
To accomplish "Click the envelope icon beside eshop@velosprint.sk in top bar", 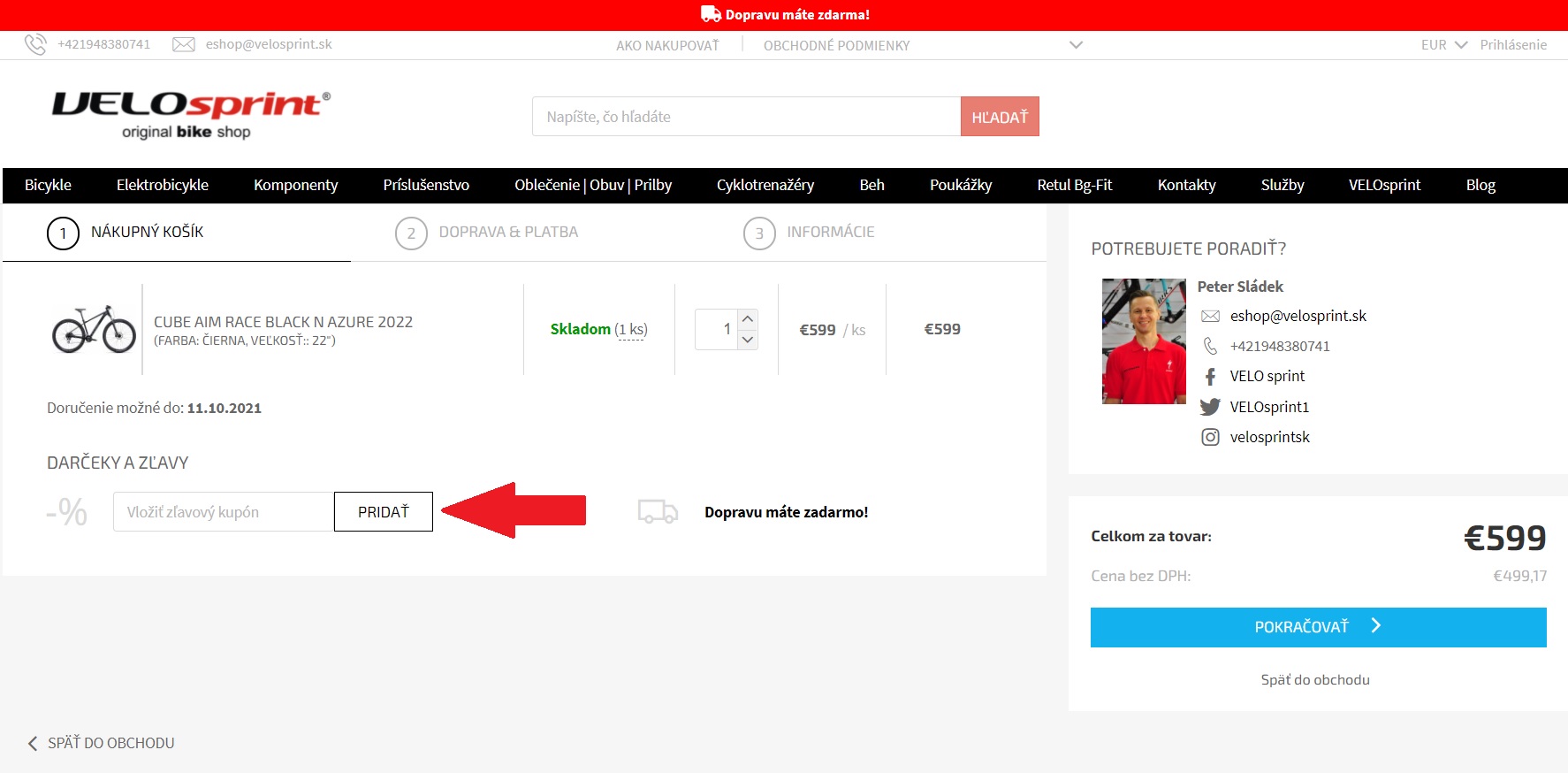I will pyautogui.click(x=183, y=44).
